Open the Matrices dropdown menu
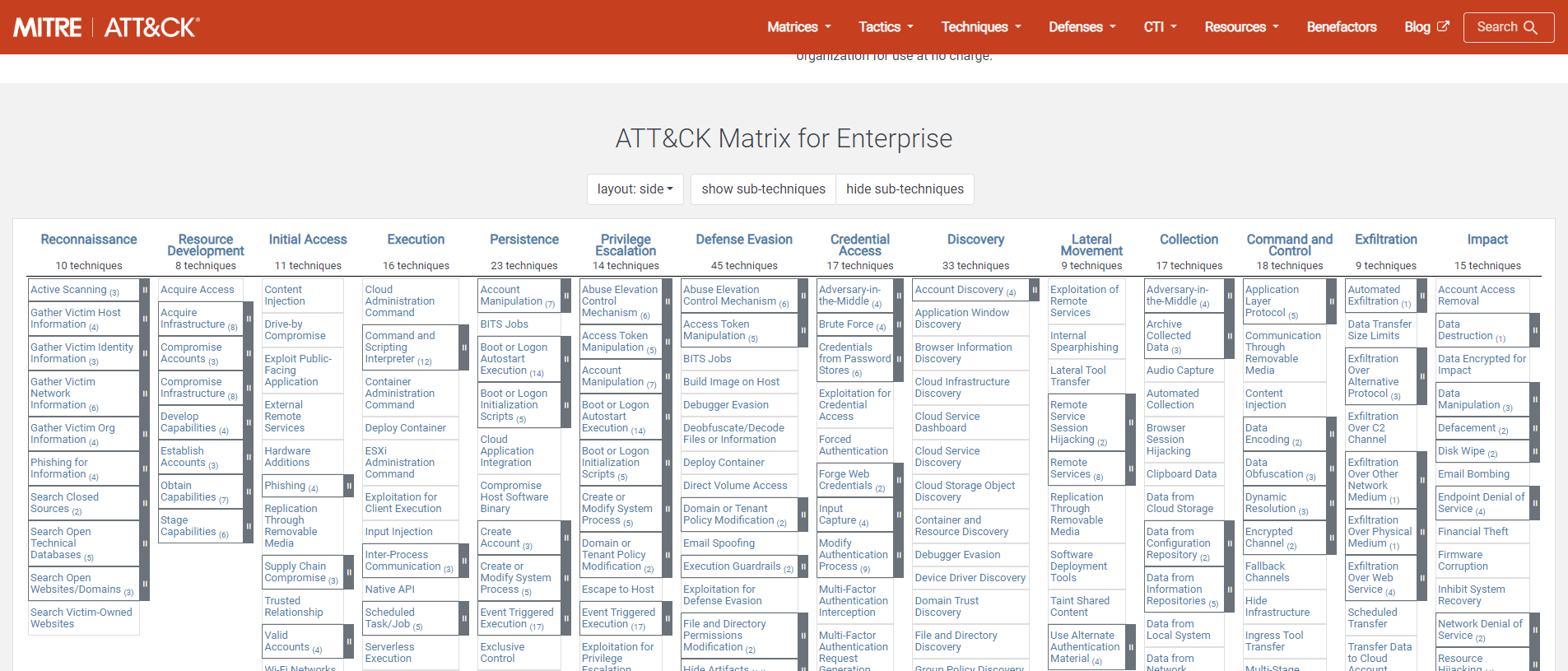This screenshot has width=1568, height=671. coord(799,27)
